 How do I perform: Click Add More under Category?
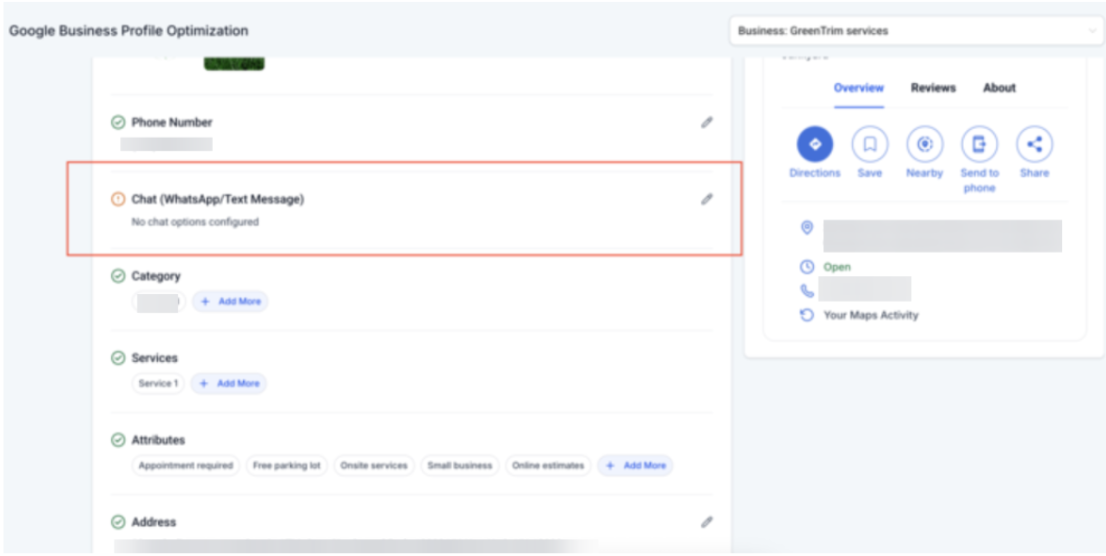click(x=230, y=301)
